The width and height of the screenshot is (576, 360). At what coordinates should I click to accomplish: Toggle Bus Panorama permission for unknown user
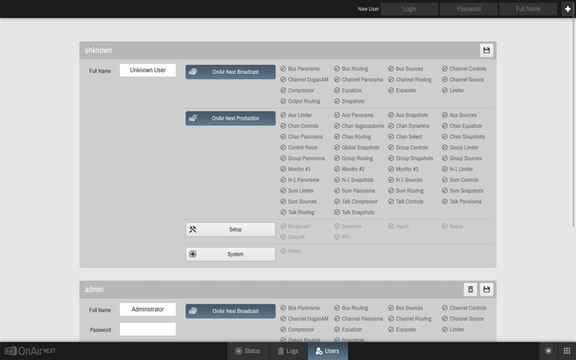click(x=300, y=69)
